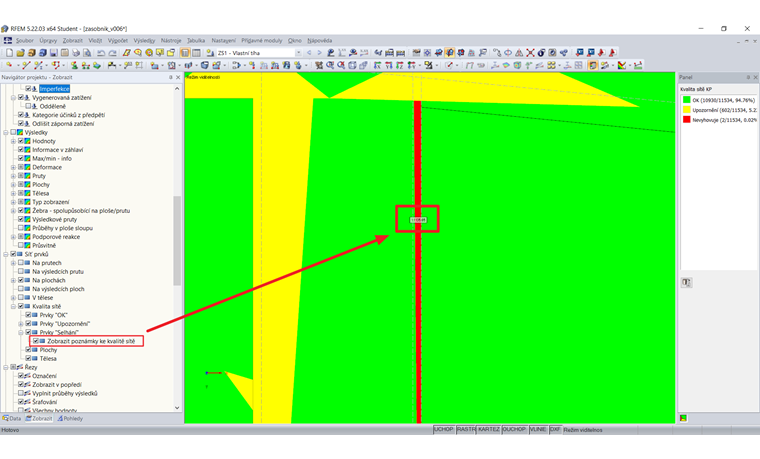This screenshot has width=760, height=459.
Task: Collapse the Vygenerovaná zatížení tree node
Action: pyautogui.click(x=14, y=97)
